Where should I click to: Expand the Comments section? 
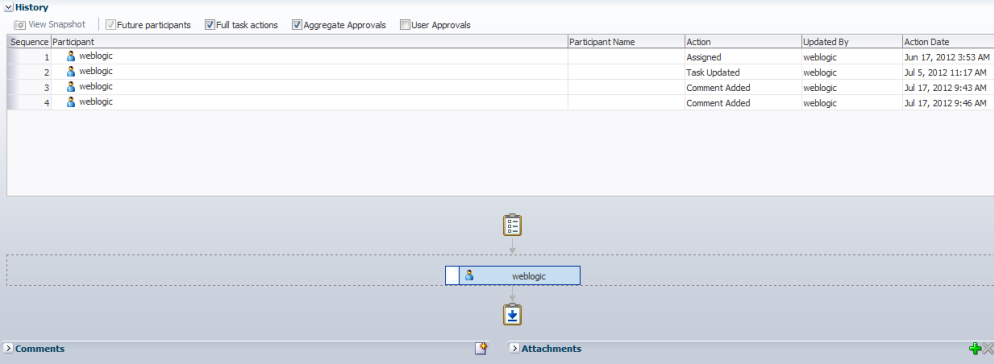[x=8, y=348]
